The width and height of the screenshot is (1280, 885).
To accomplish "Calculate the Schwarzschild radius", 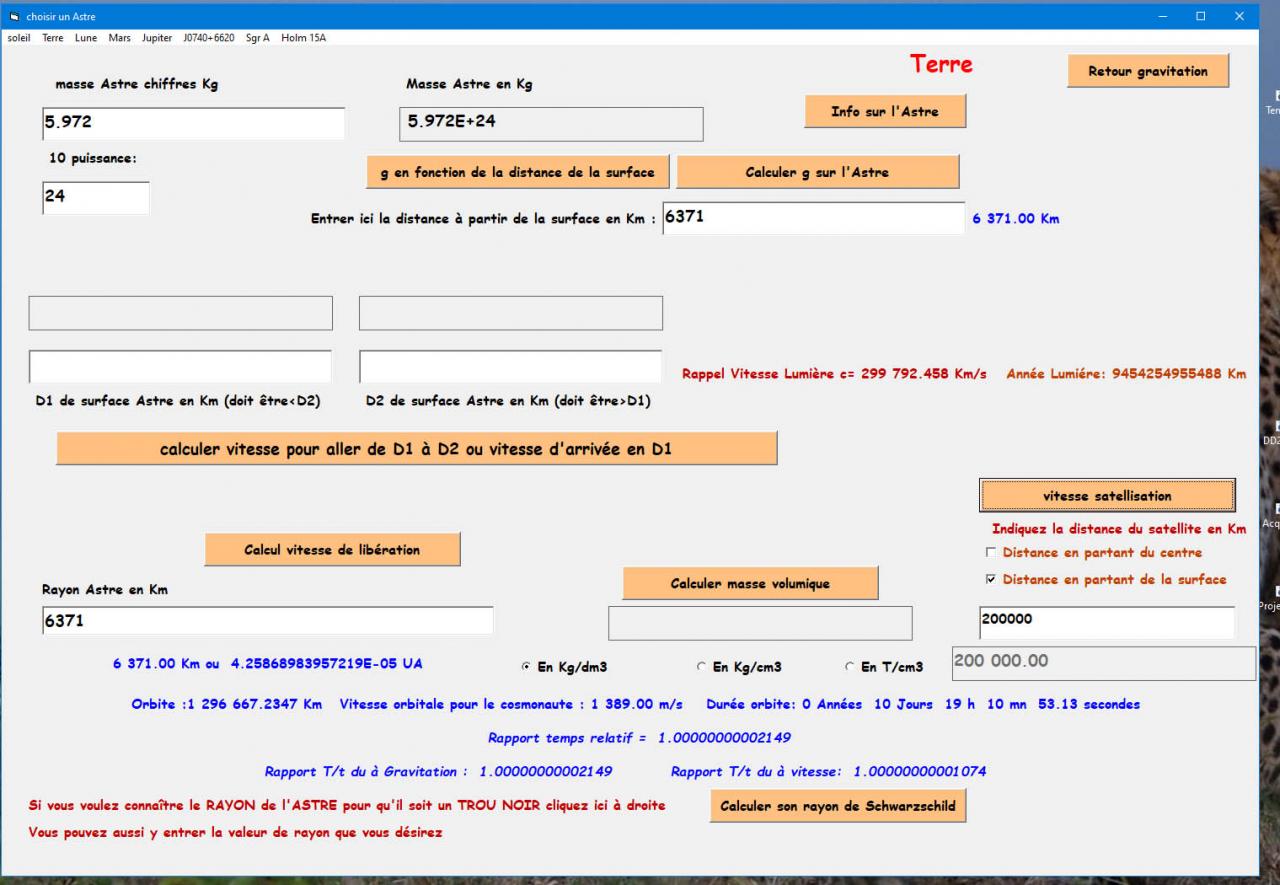I will click(838, 806).
